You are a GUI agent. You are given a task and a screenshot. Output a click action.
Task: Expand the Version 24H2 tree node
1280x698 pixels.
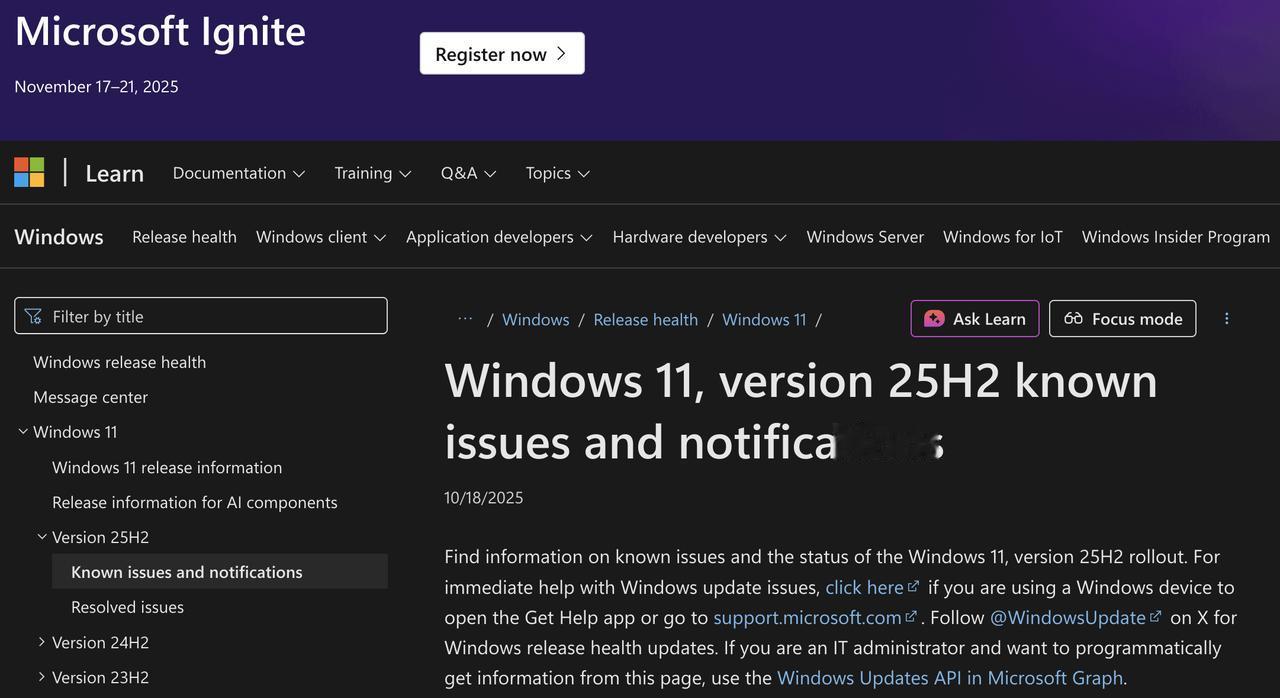click(x=42, y=642)
